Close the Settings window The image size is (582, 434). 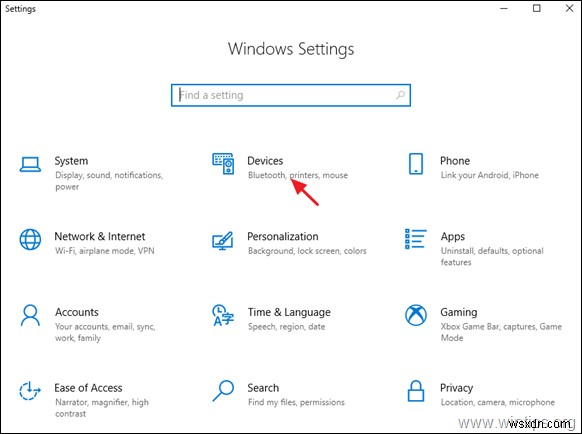(569, 8)
